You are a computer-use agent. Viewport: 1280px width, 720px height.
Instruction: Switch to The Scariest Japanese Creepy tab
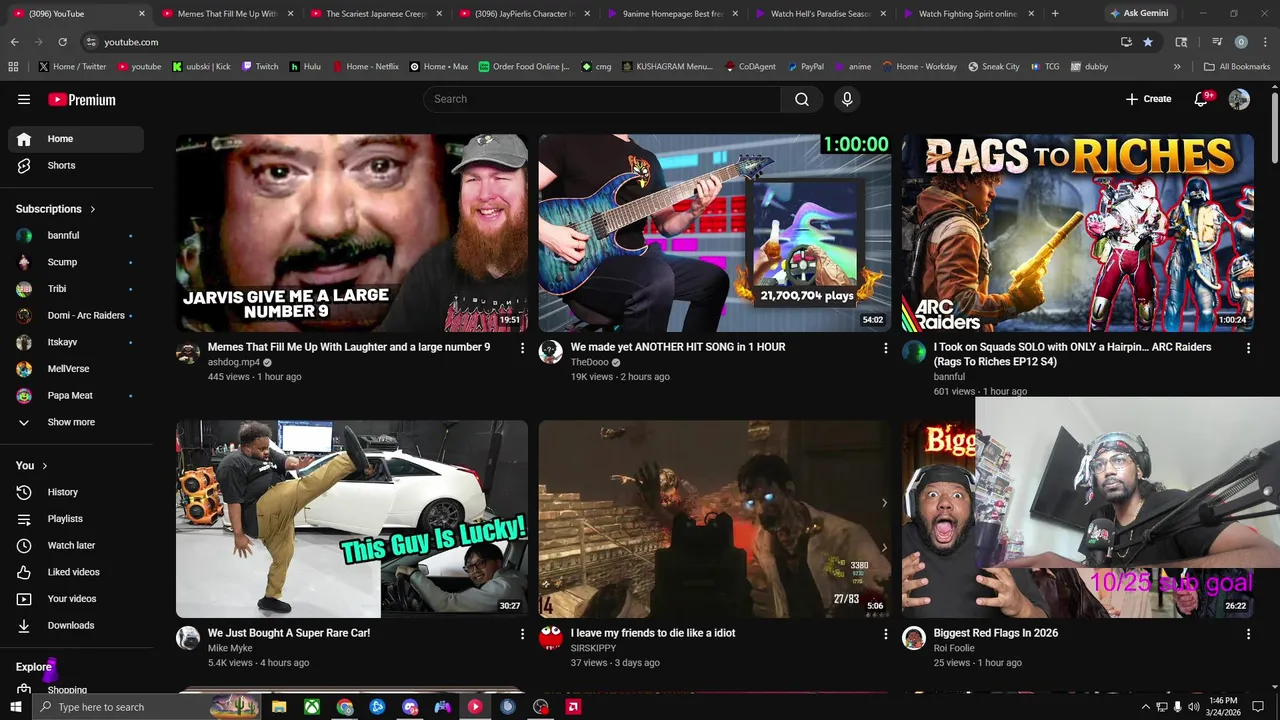(374, 14)
